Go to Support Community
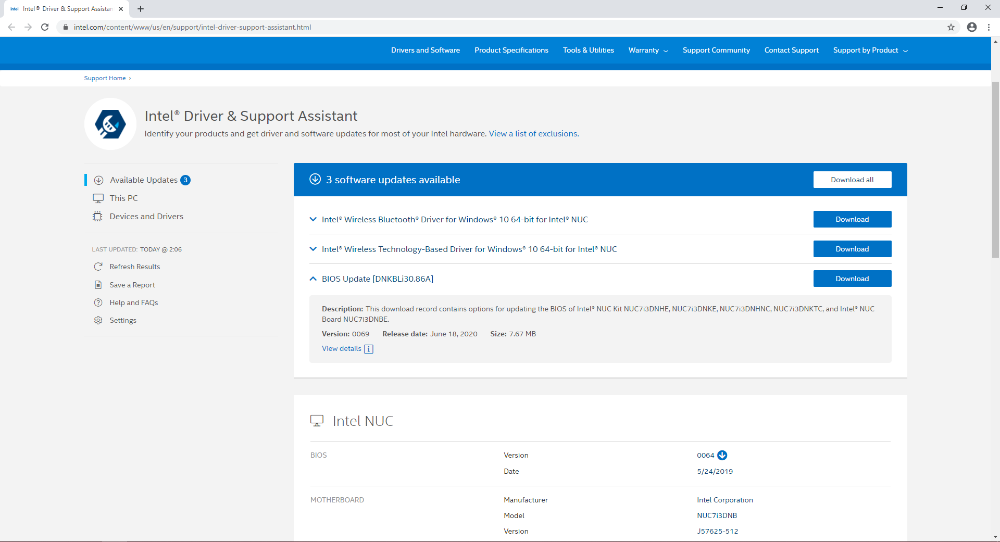Screen dimensions: 1000x542 (716, 50)
